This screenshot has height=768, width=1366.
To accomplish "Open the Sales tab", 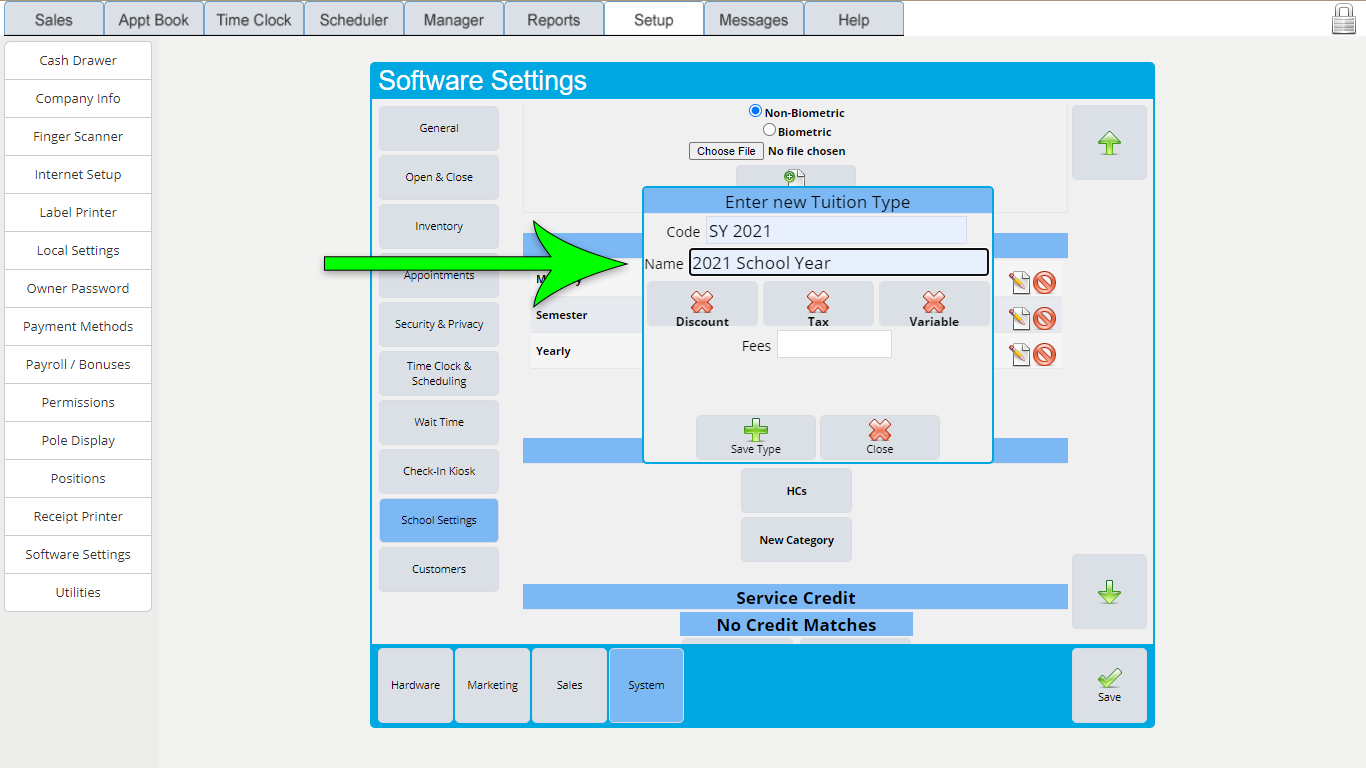I will pos(53,19).
